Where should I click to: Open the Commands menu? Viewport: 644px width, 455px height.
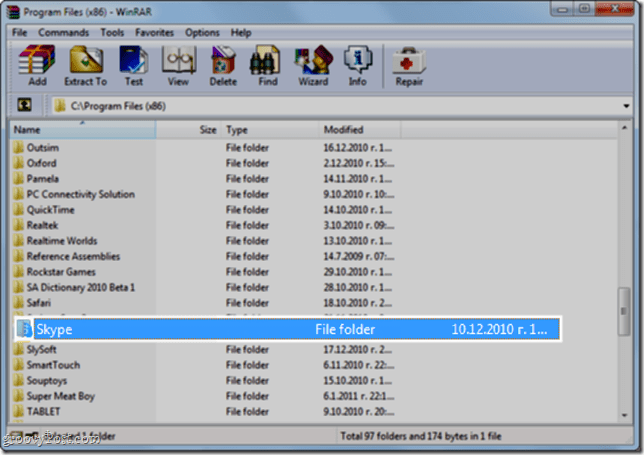64,32
